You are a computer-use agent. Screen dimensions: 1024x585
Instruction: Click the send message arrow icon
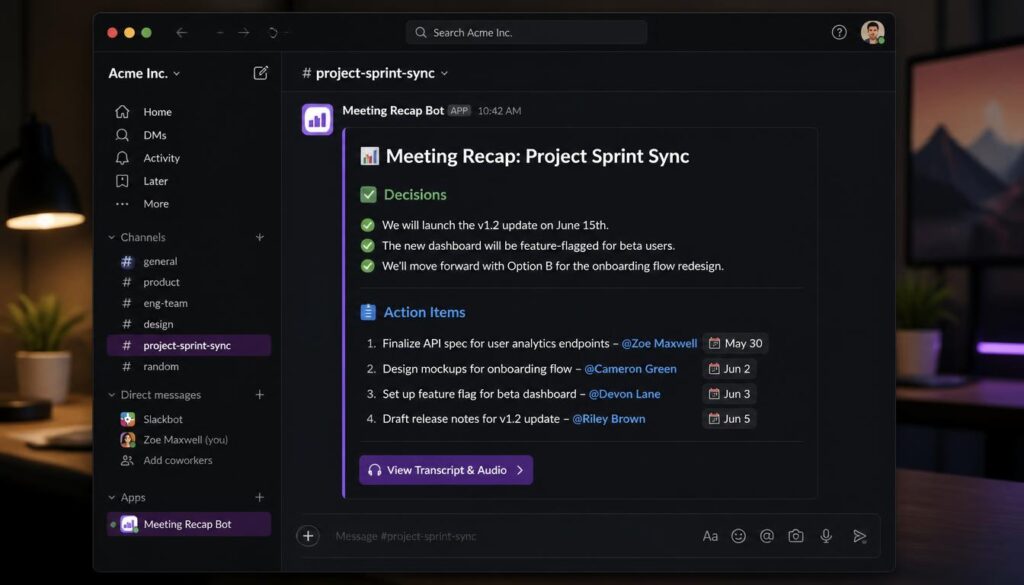click(x=859, y=536)
